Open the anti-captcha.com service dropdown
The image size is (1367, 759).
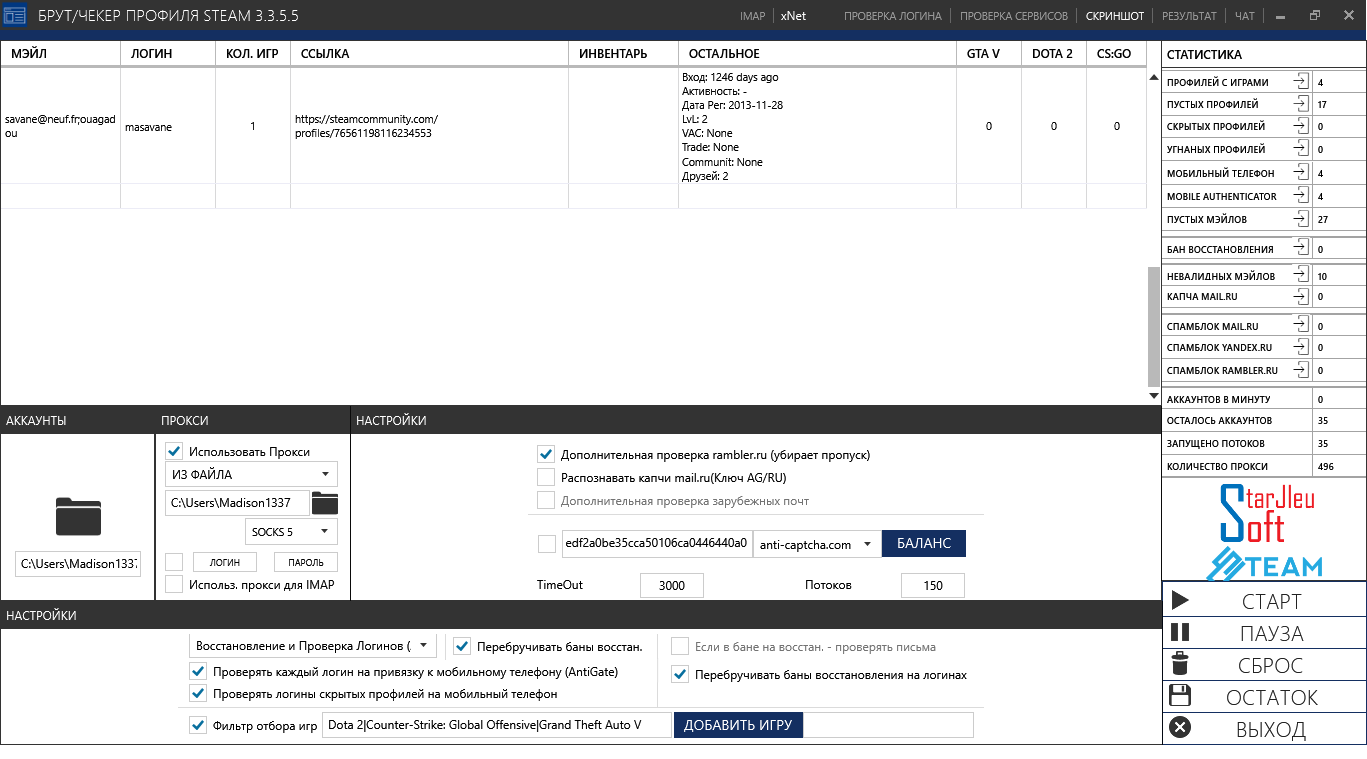click(816, 544)
